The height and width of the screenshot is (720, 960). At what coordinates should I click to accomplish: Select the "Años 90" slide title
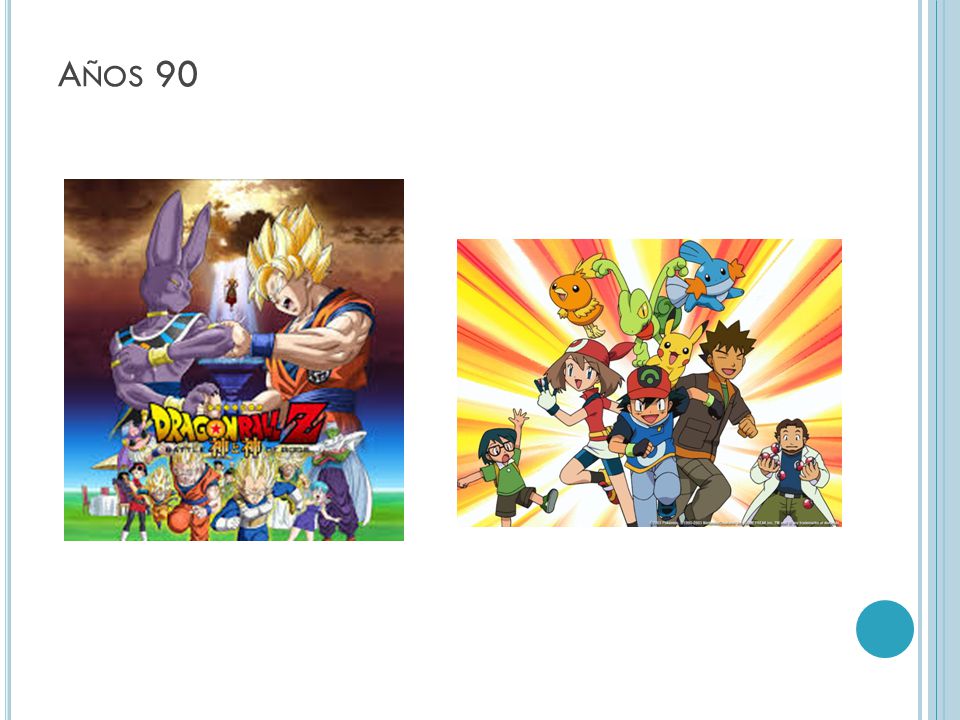coord(128,75)
